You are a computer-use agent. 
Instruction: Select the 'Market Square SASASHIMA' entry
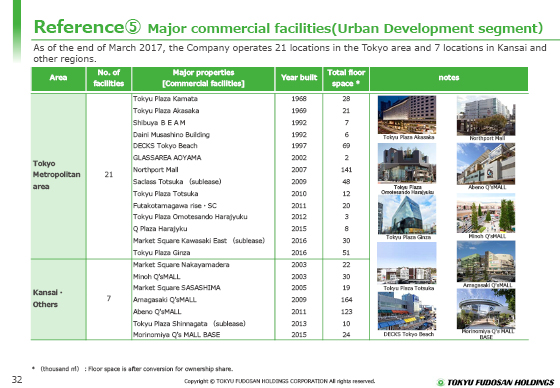tap(177, 288)
